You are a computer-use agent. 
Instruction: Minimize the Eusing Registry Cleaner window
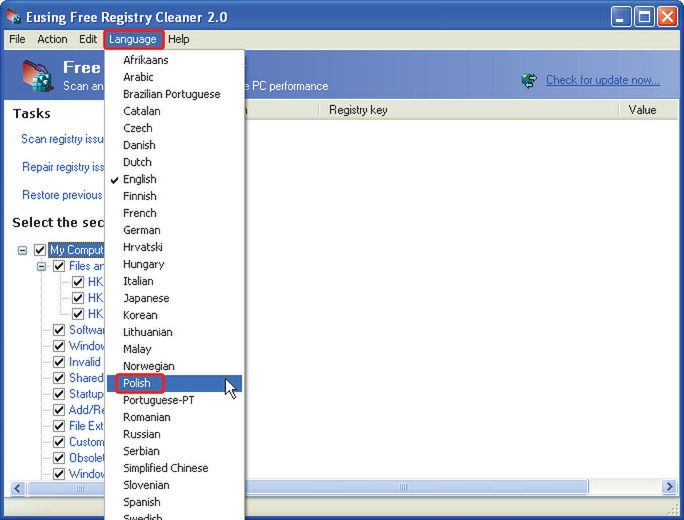point(620,17)
